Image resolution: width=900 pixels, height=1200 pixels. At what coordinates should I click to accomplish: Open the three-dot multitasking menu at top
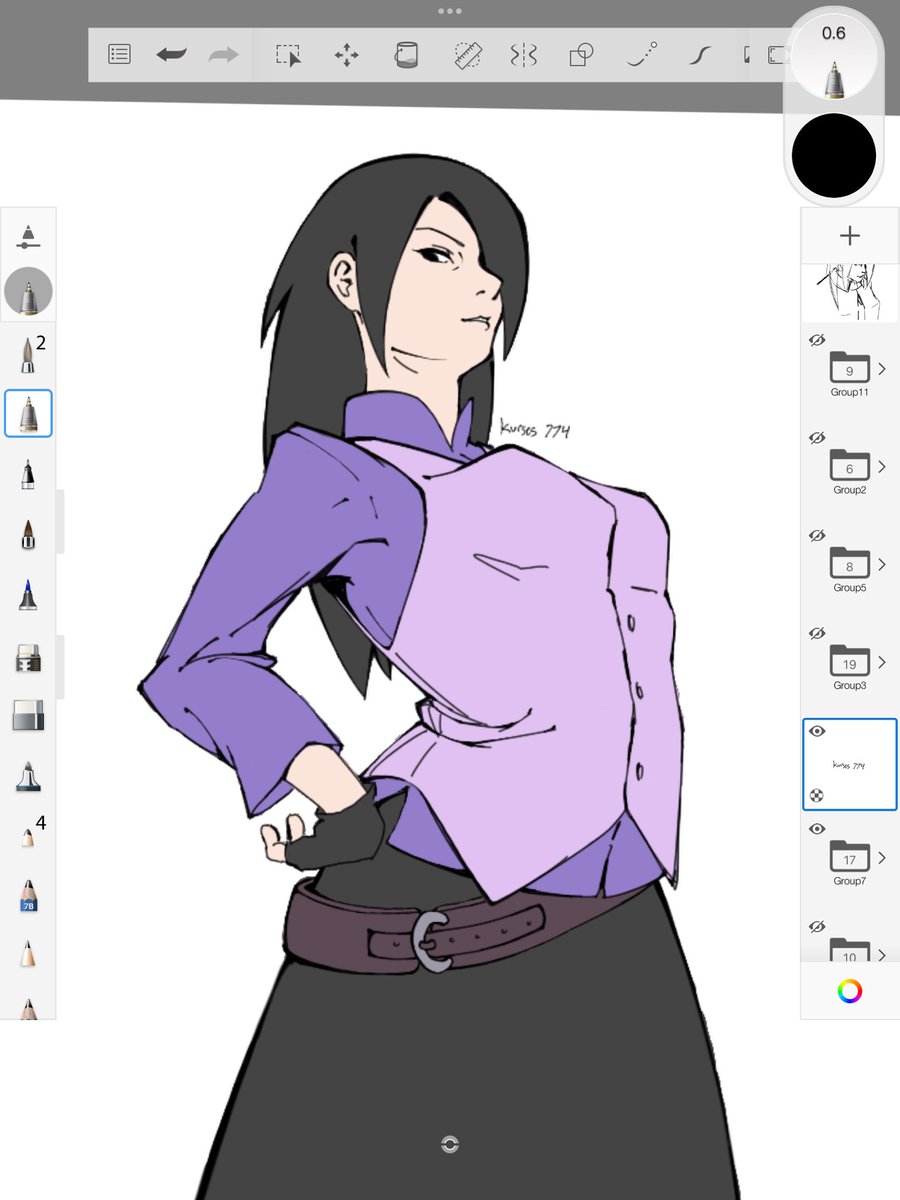(450, 11)
